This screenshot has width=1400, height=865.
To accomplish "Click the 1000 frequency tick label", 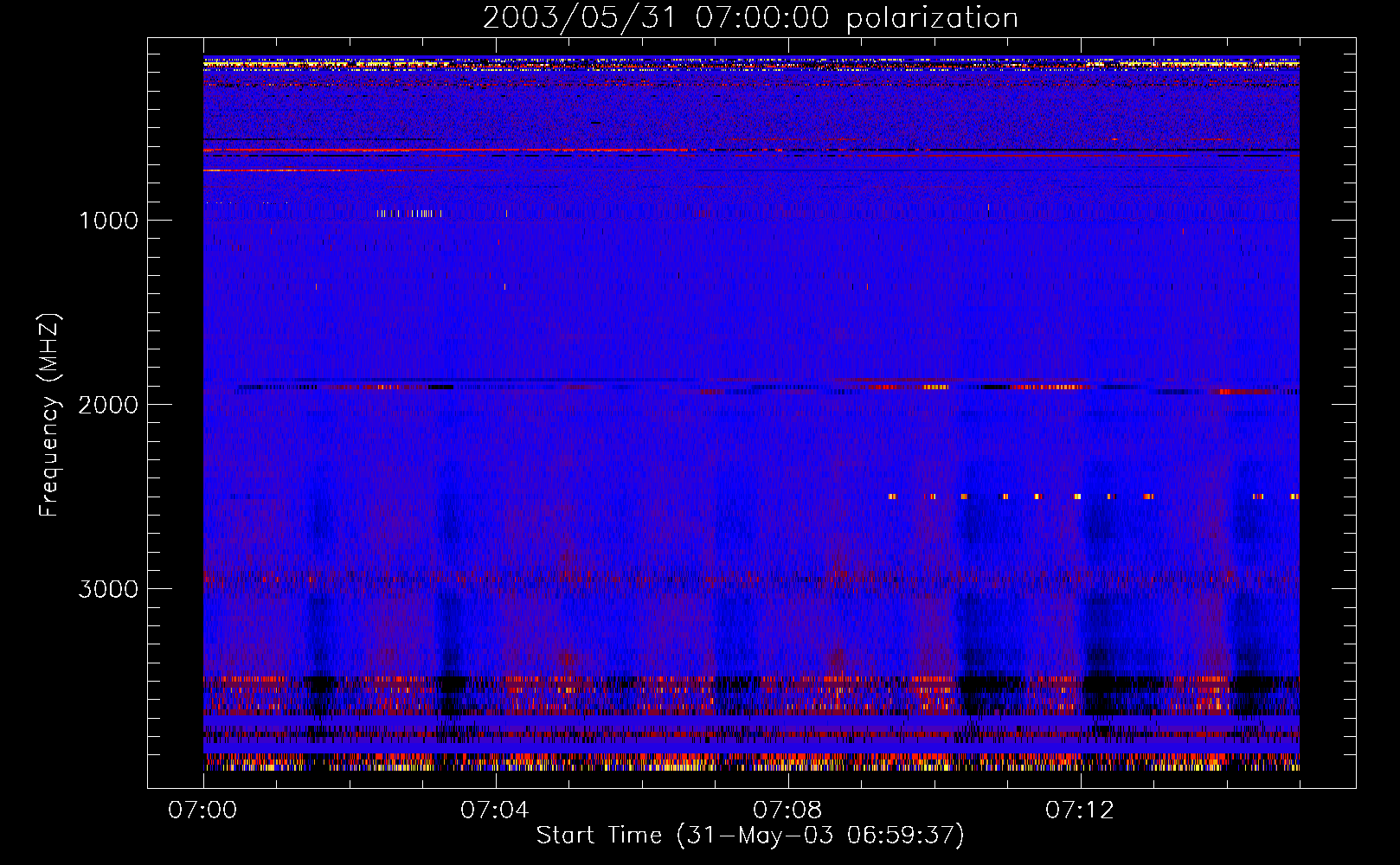I will 108,221.
